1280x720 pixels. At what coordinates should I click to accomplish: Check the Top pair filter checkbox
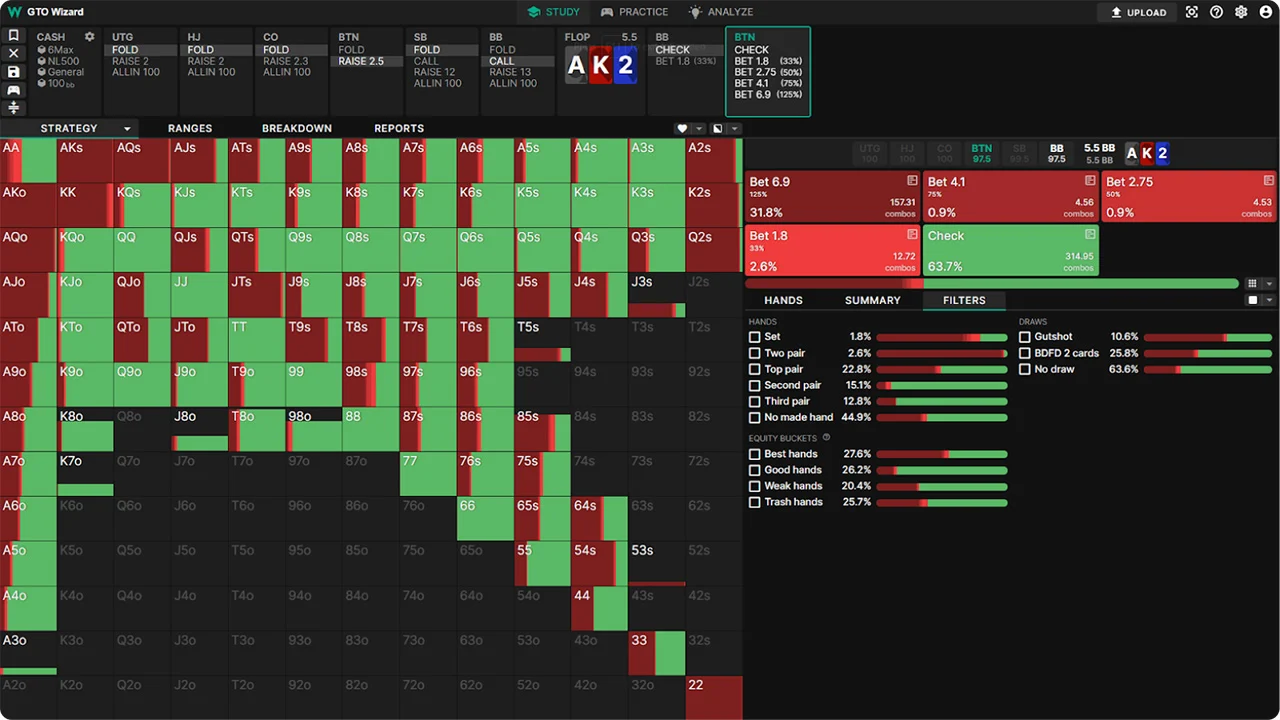coord(755,369)
